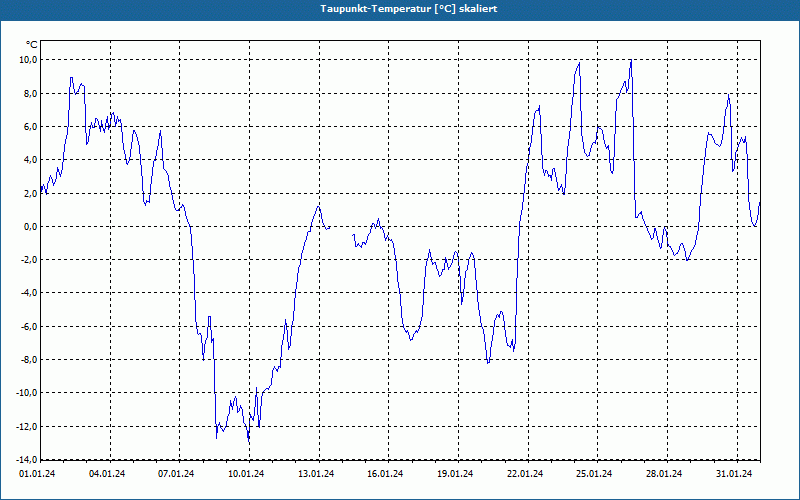
Task: Click the chart title Taupunkt-Temperatur [°C] skaliert
Action: point(409,9)
